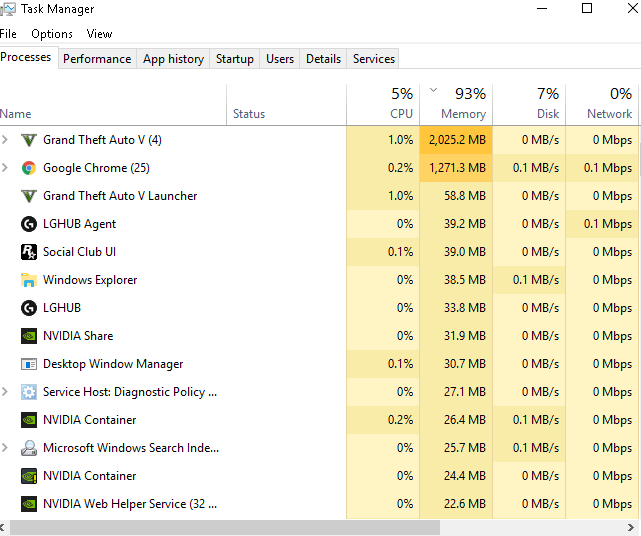Screen dimensions: 641x536
Task: Expand the Google Chrome process group
Action: point(6,168)
